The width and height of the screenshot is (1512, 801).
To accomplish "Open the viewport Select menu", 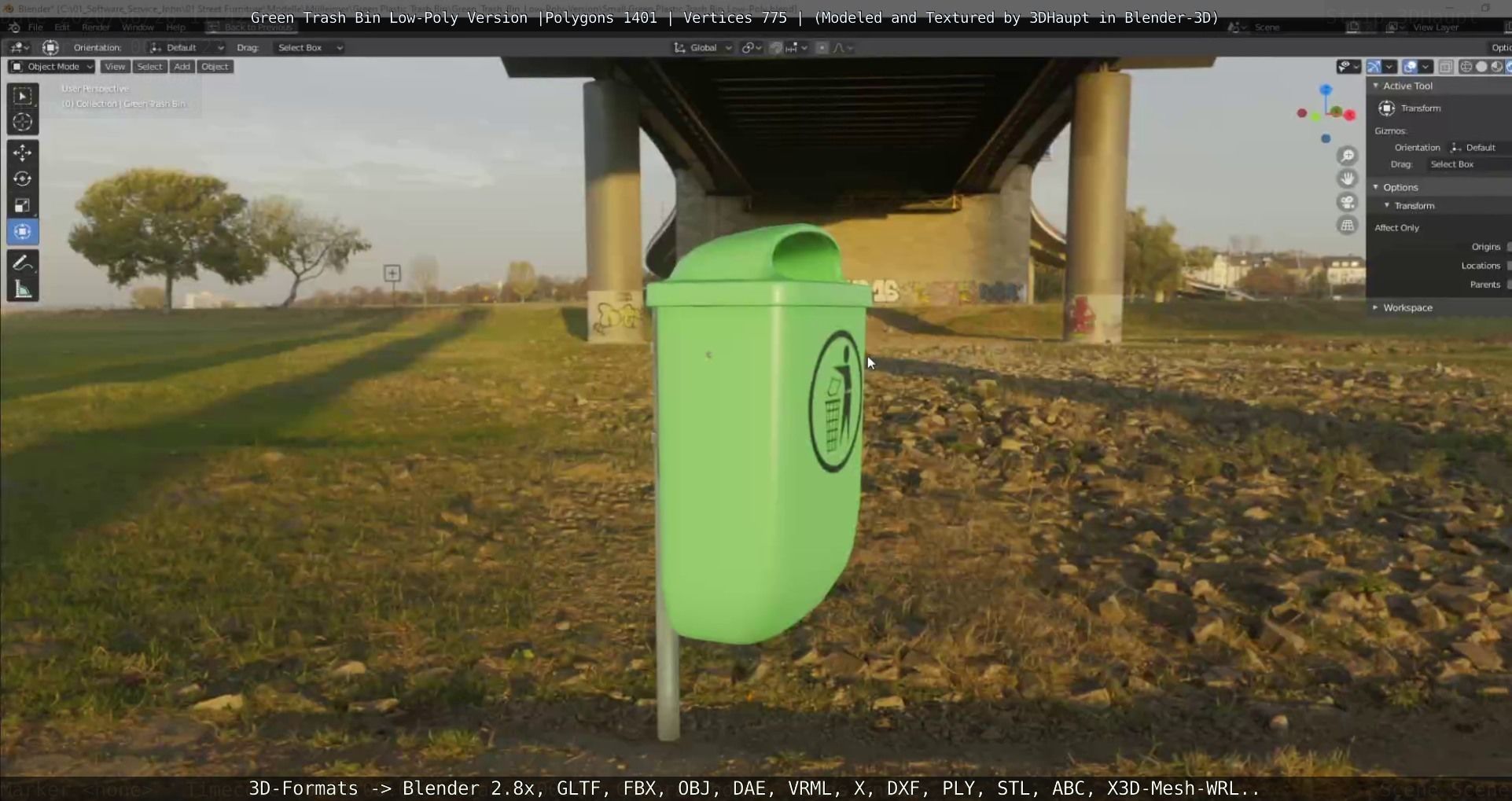I will tap(149, 67).
